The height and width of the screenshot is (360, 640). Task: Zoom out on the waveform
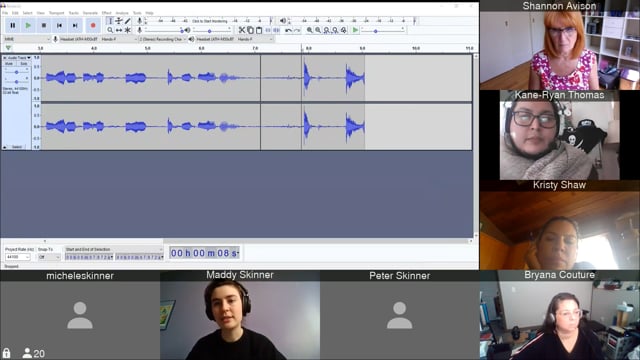pyautogui.click(x=318, y=30)
